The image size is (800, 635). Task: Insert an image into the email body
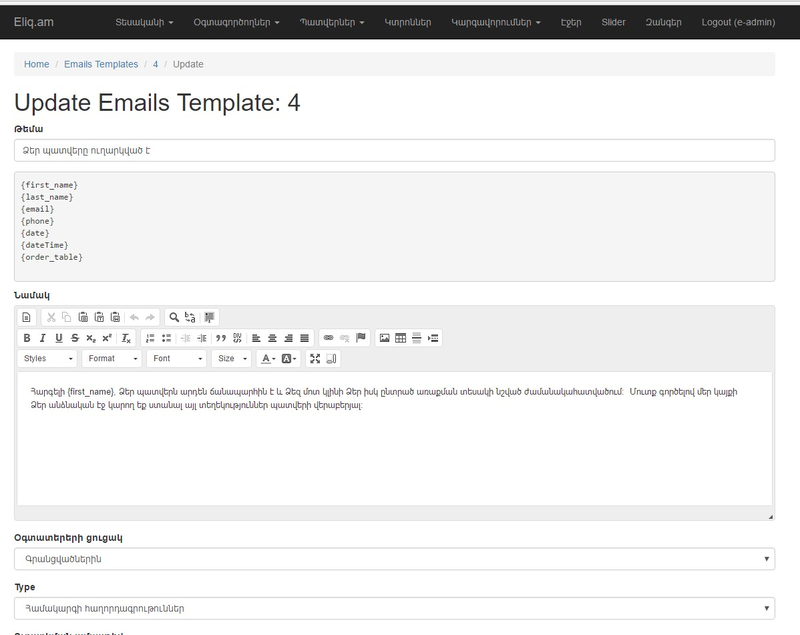click(384, 338)
